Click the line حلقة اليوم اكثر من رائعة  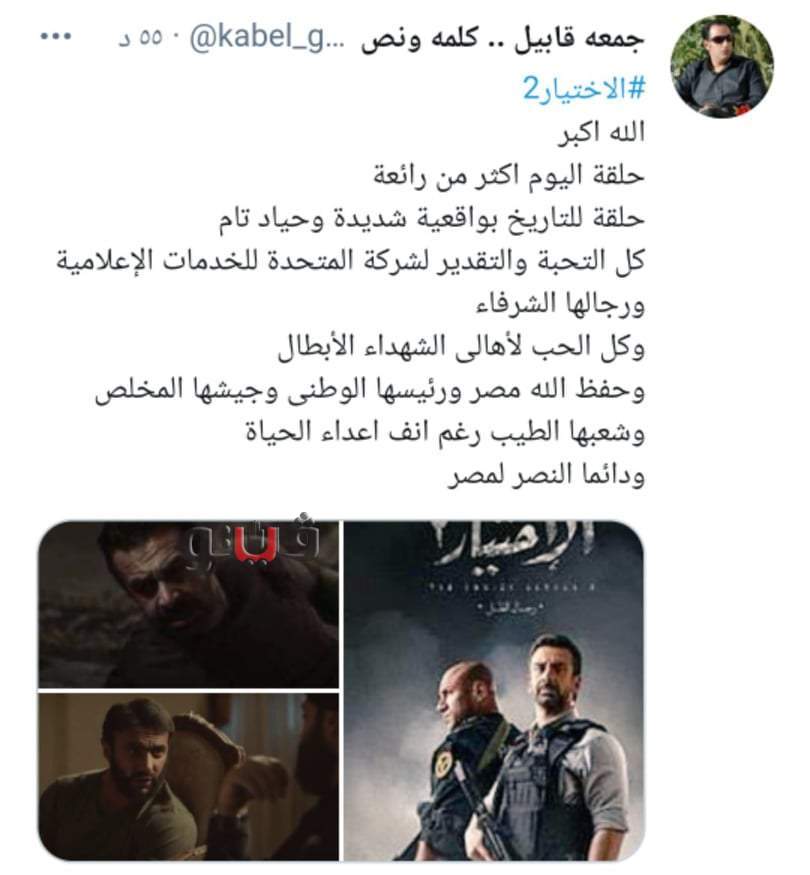point(509,176)
